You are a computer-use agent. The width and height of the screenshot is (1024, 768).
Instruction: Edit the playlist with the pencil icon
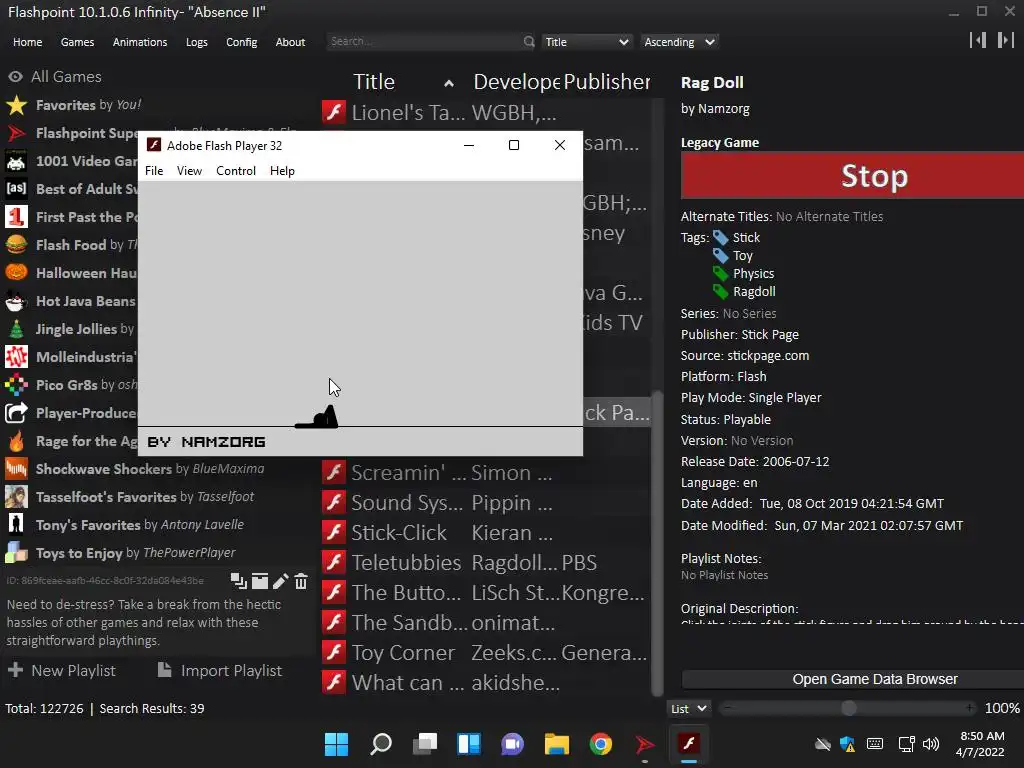point(280,581)
